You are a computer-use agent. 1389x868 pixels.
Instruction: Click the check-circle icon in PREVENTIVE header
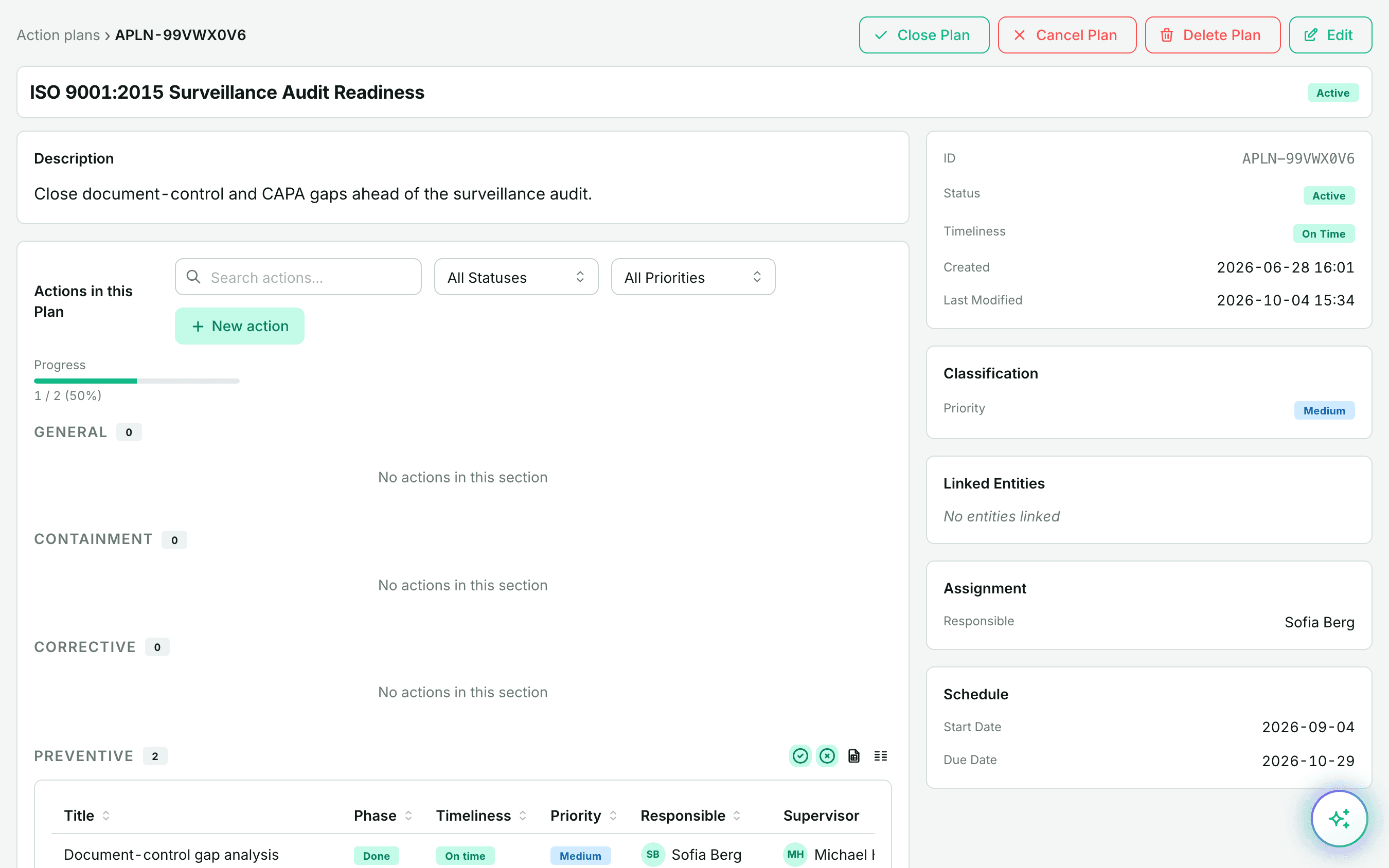pyautogui.click(x=800, y=756)
